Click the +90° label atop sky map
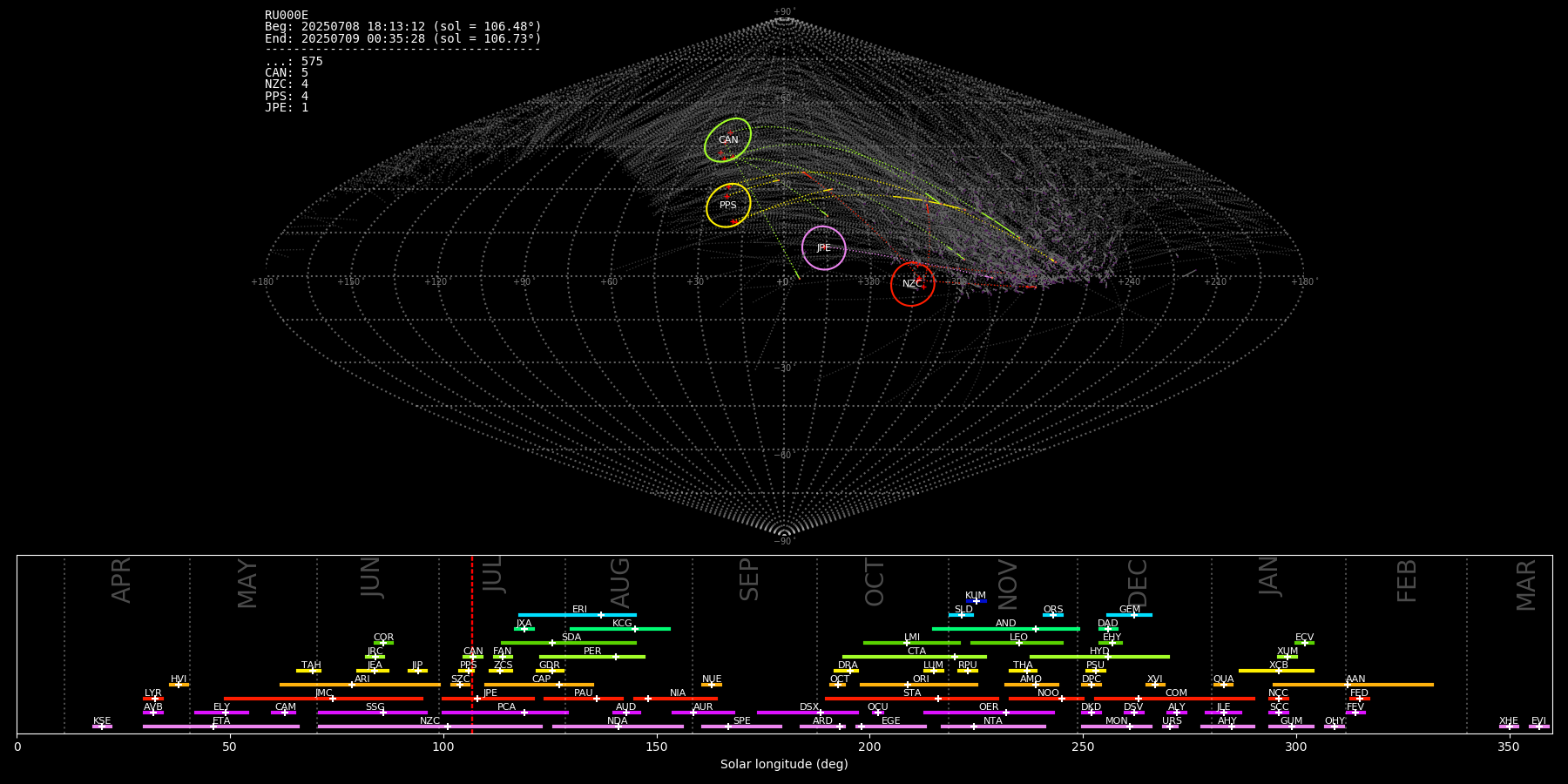The width and height of the screenshot is (1568, 784). tap(784, 11)
